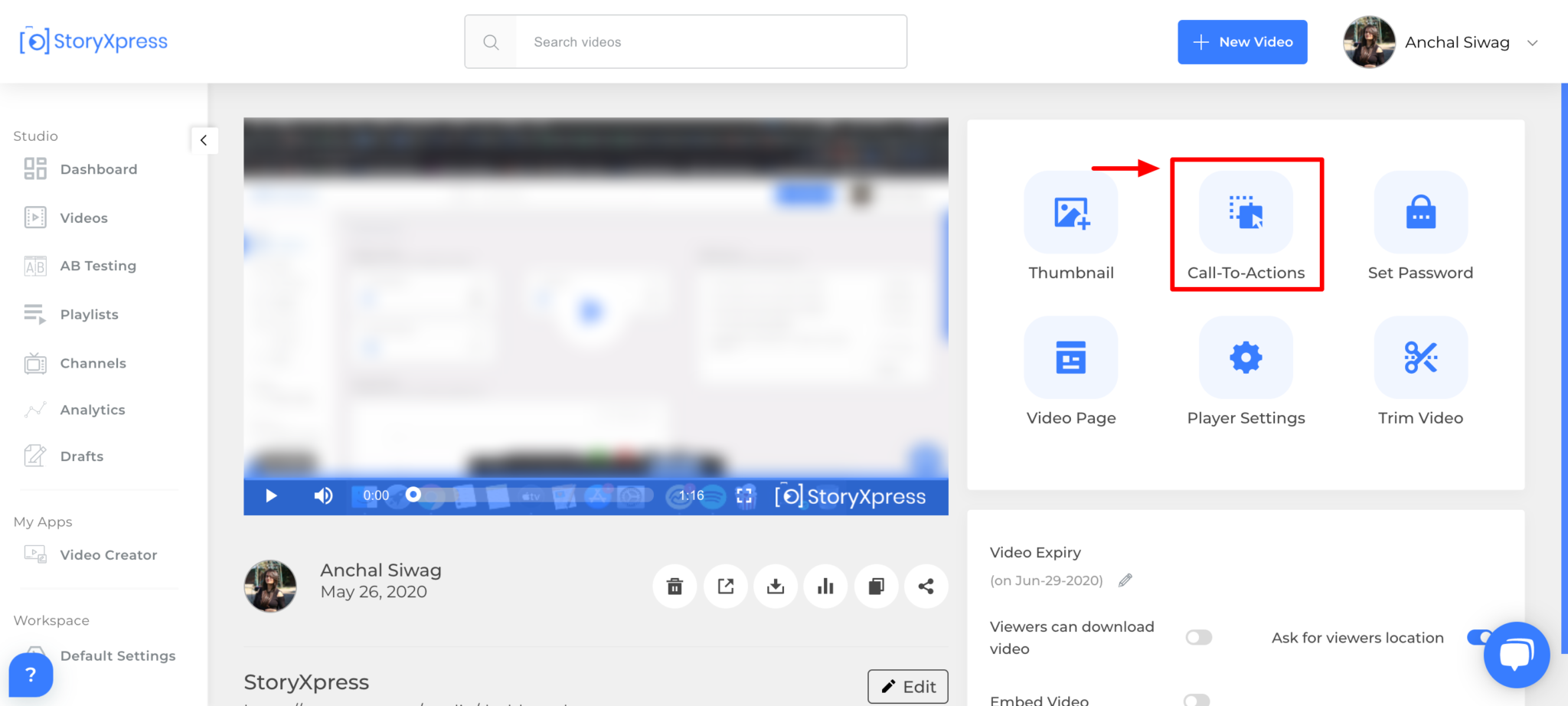Click the Edit title button
Viewport: 1568px width, 706px height.
(x=907, y=687)
